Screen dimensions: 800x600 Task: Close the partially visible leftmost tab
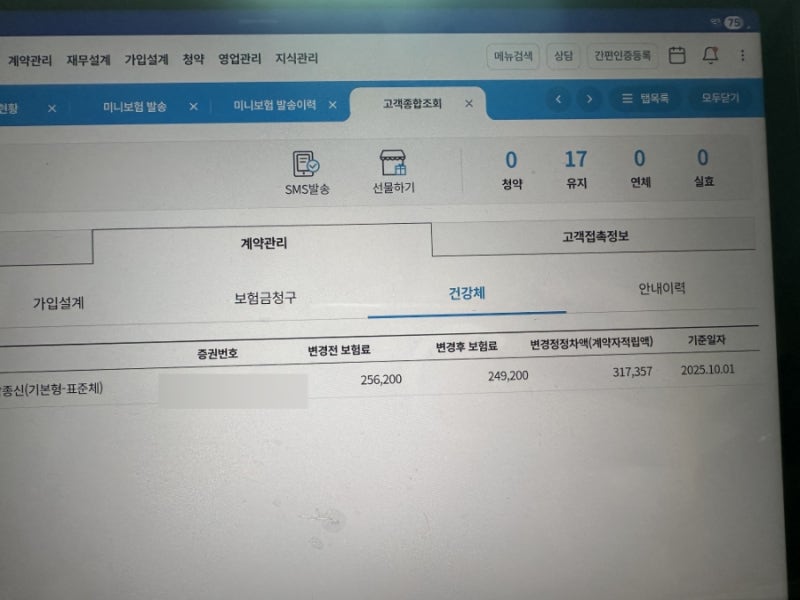(x=52, y=108)
